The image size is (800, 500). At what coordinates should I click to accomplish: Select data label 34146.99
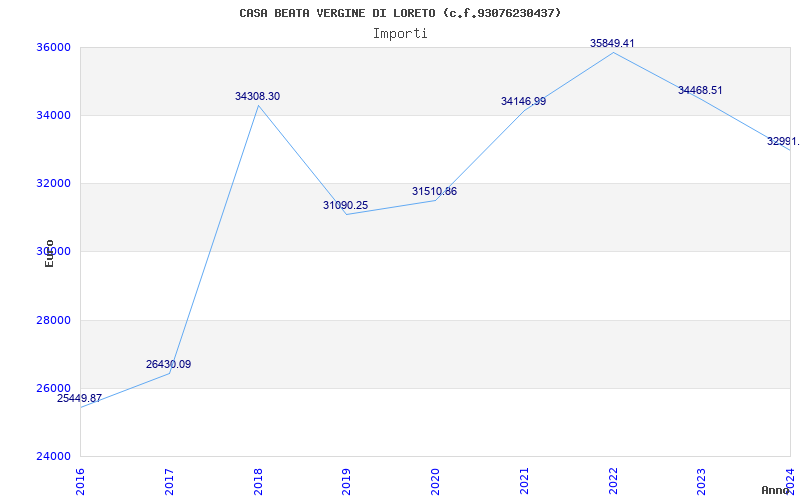click(523, 101)
